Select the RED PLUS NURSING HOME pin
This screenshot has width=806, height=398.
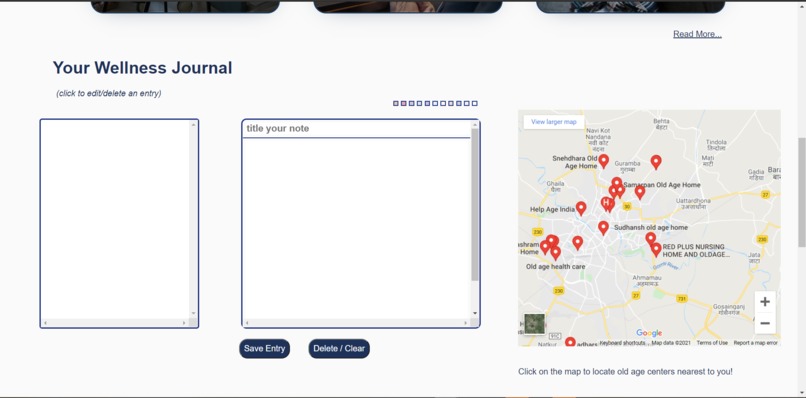coord(656,250)
